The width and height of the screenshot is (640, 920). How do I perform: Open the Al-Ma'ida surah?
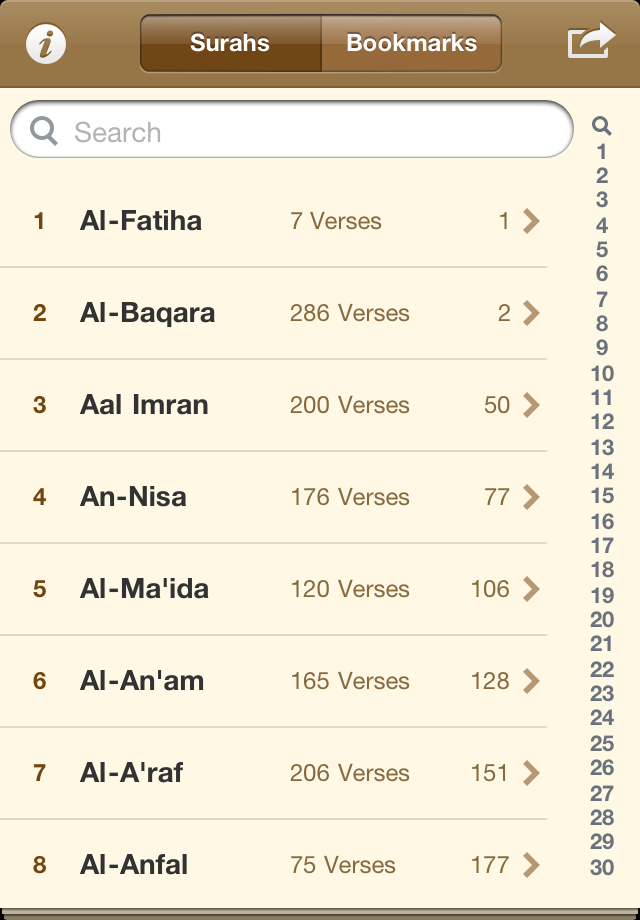(144, 589)
